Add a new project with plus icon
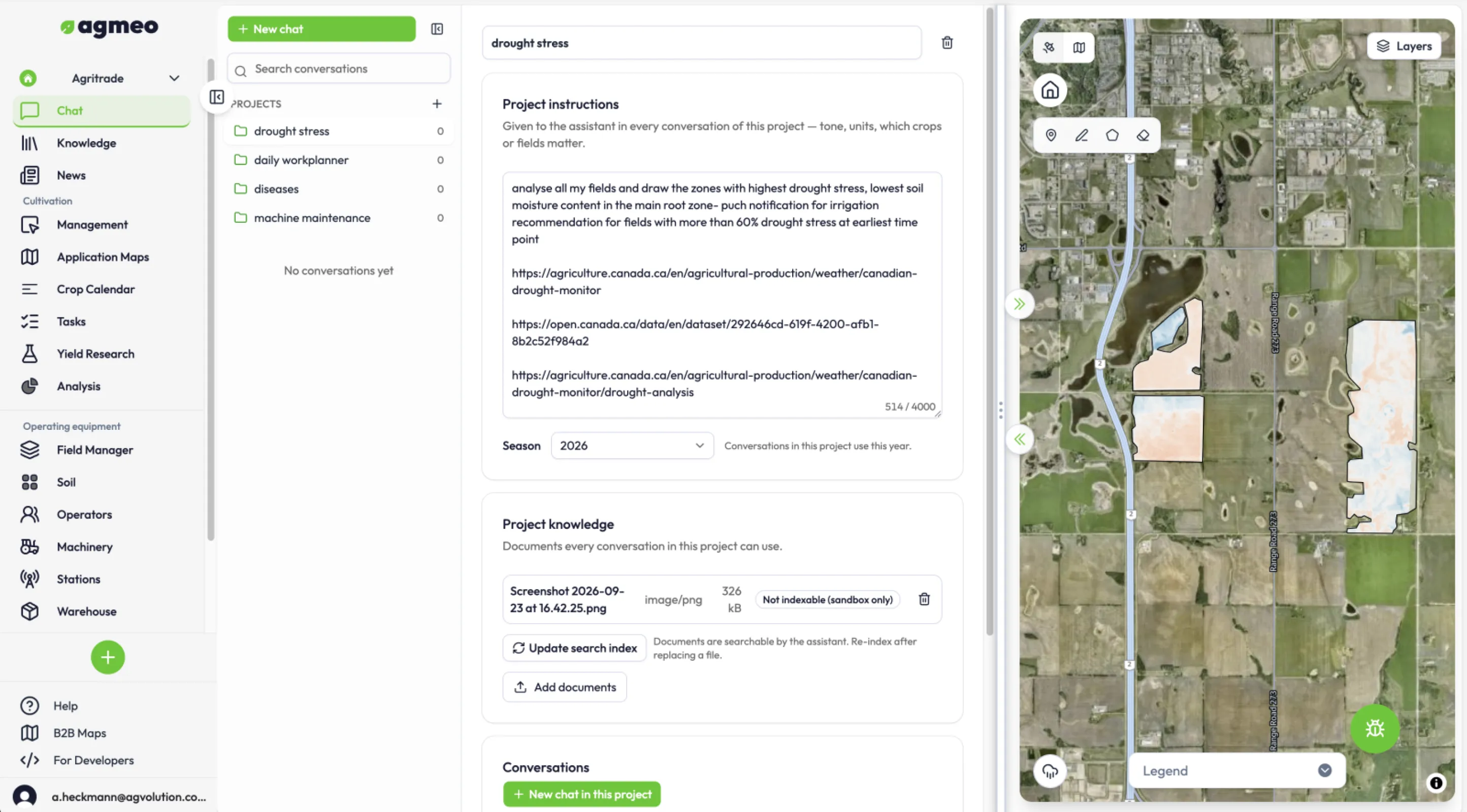This screenshot has height=812, width=1467. (437, 104)
